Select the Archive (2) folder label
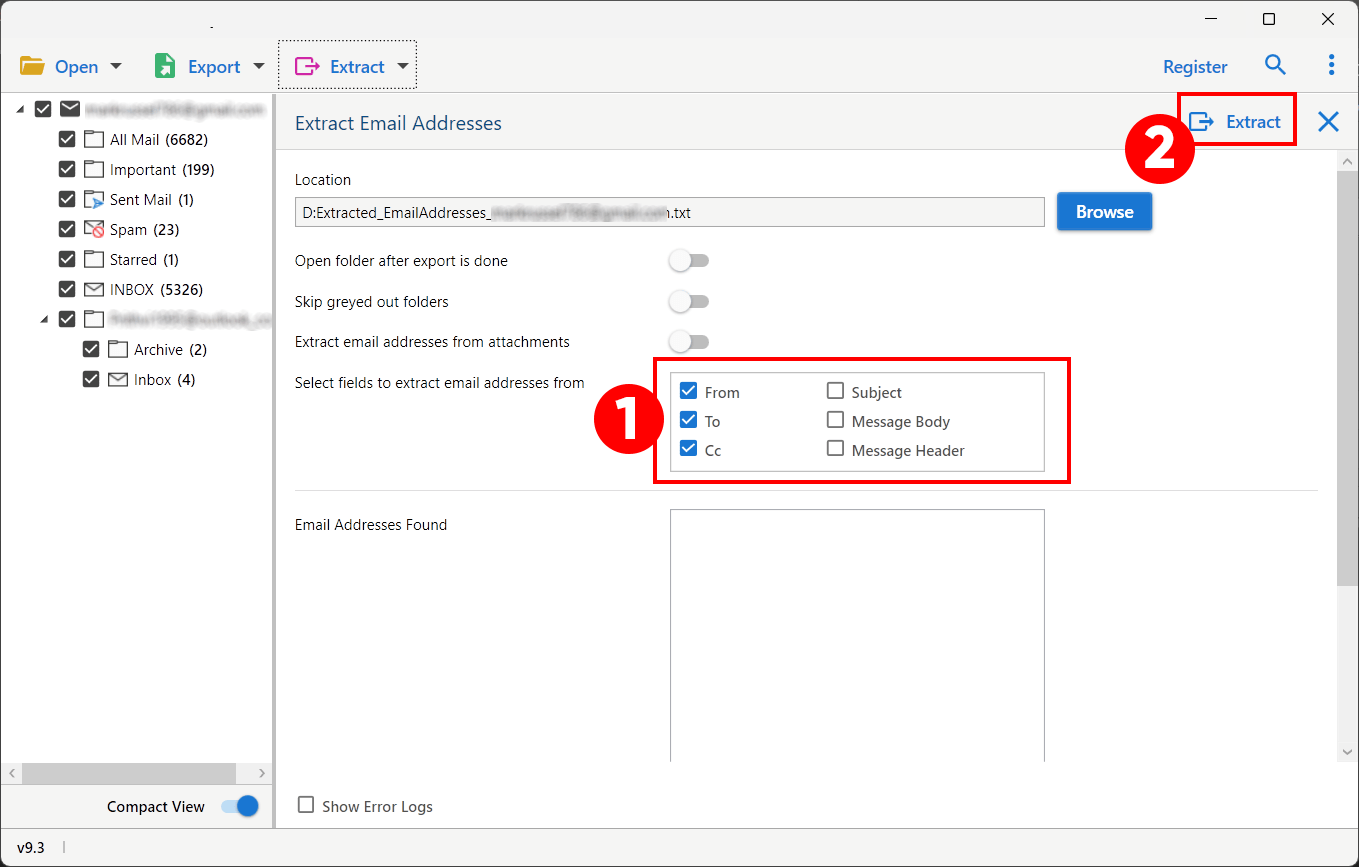Viewport: 1359px width, 867px height. click(170, 350)
